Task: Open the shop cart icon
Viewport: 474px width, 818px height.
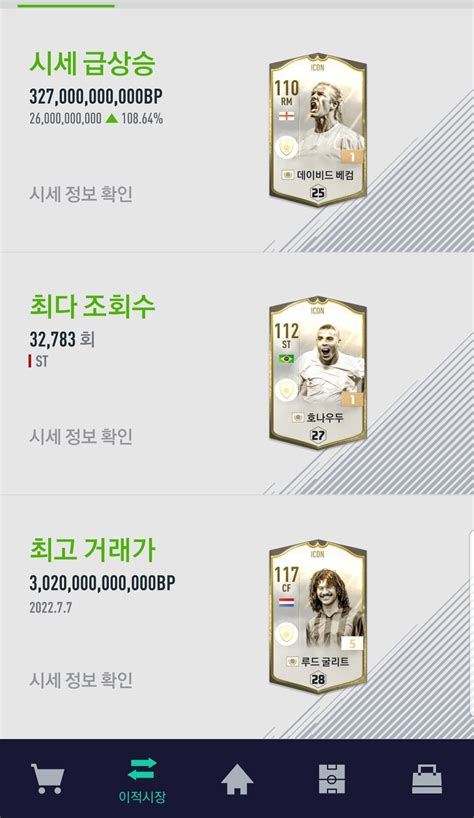Action: pyautogui.click(x=47, y=779)
